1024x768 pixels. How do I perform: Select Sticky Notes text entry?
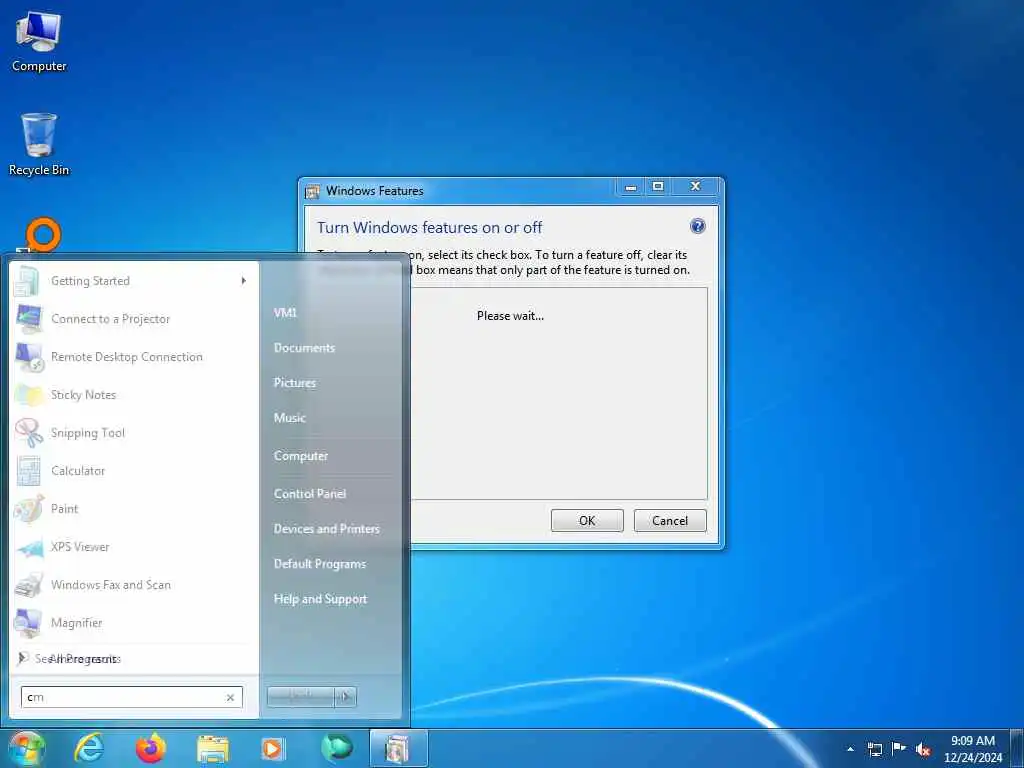83,394
